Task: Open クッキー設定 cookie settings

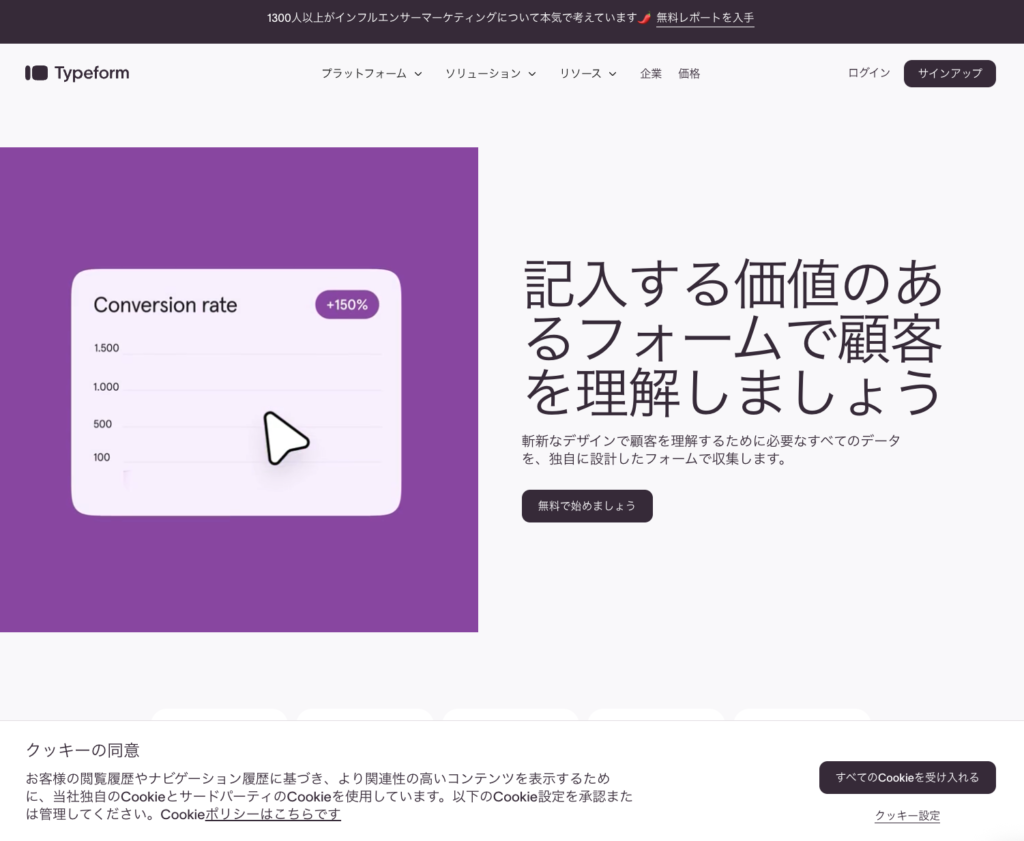Action: (x=907, y=816)
